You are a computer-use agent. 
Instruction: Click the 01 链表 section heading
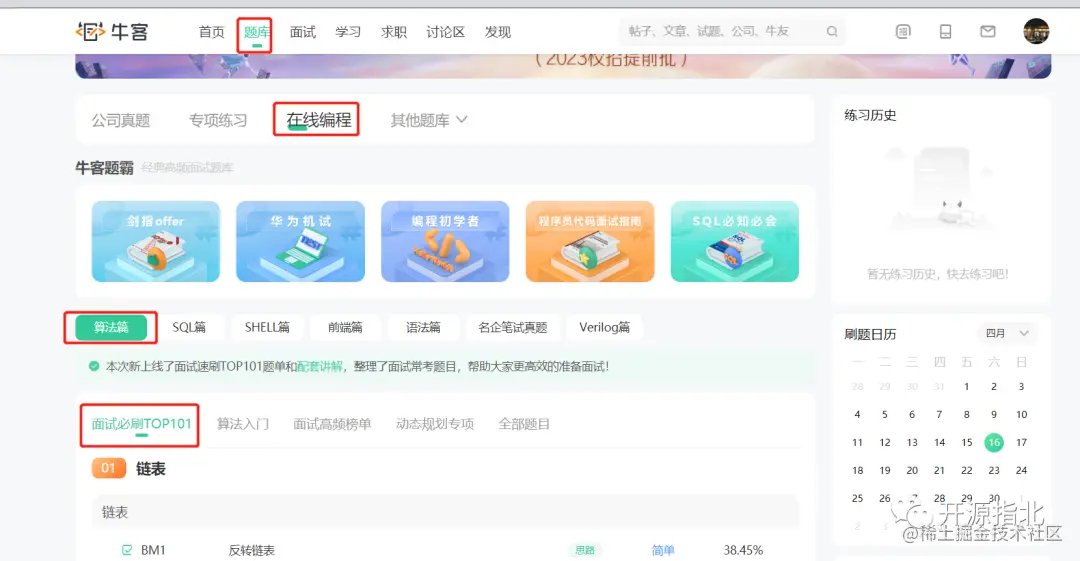[x=129, y=469]
